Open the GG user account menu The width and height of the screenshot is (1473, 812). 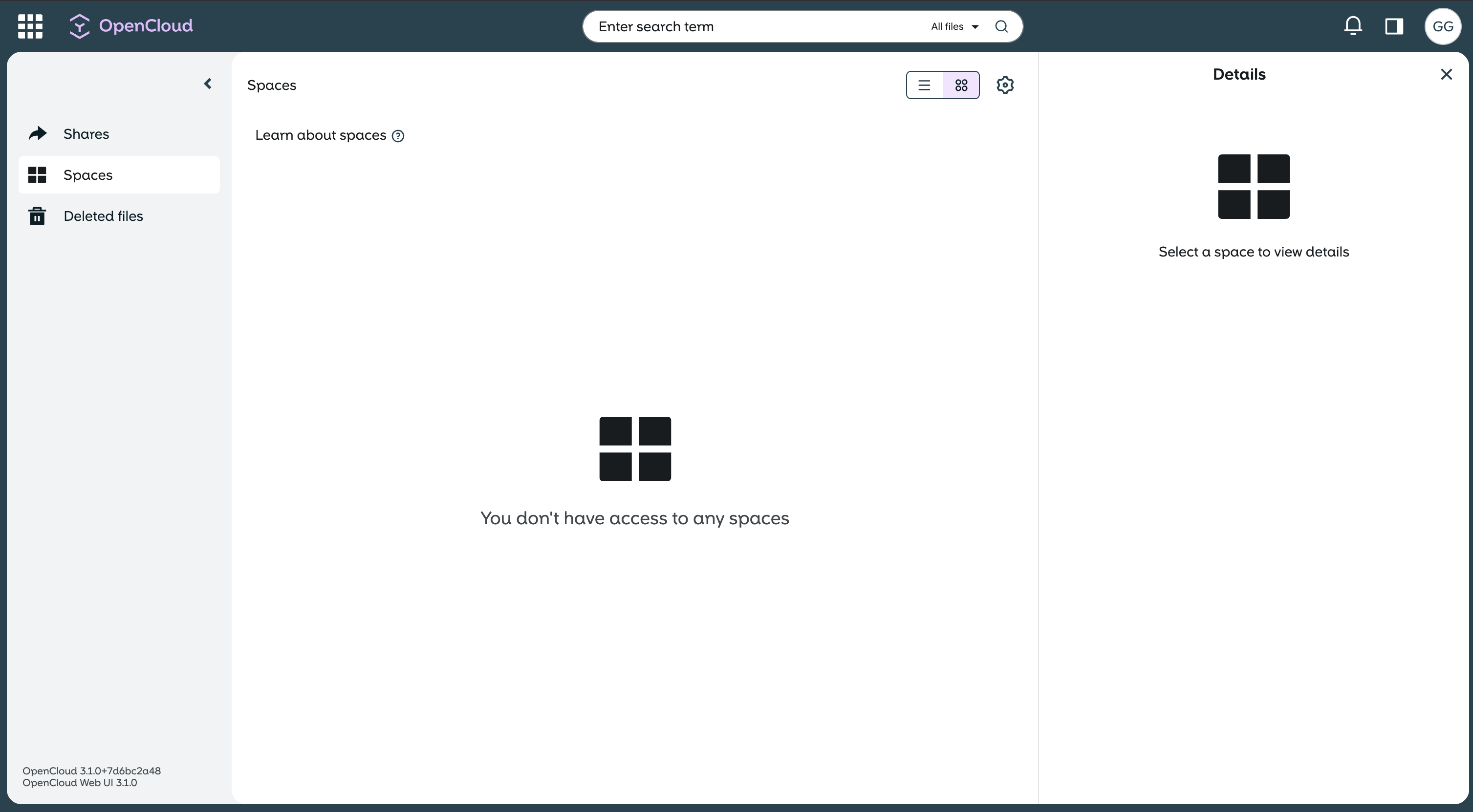[1443, 26]
